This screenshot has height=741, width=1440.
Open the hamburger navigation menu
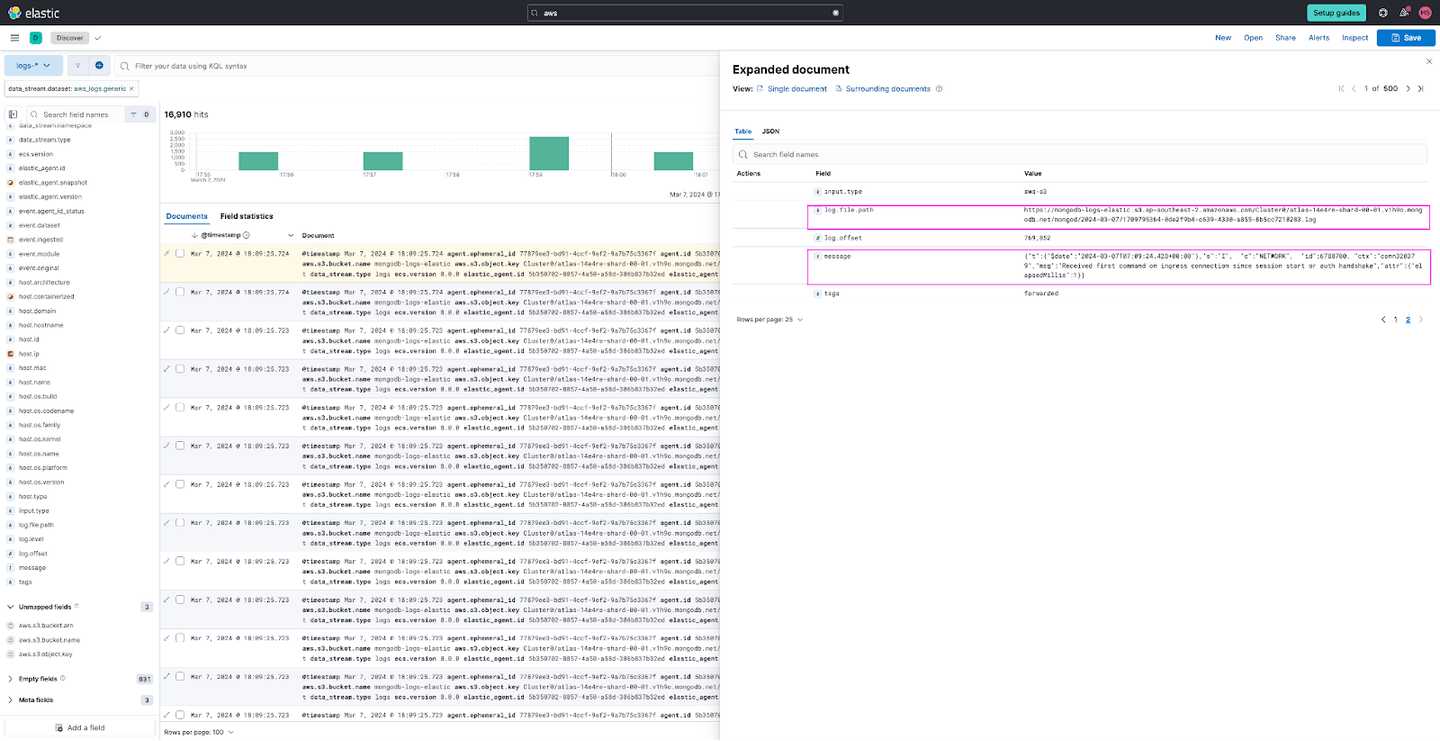(x=14, y=38)
